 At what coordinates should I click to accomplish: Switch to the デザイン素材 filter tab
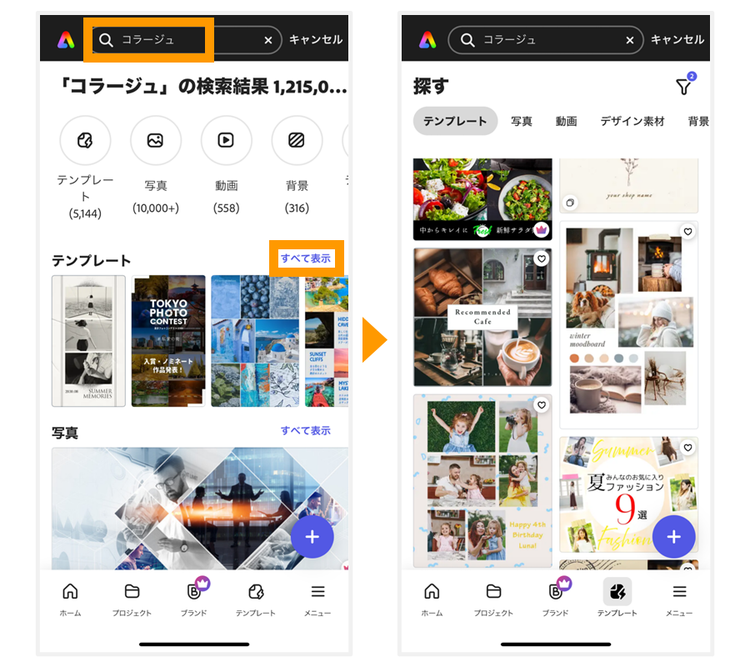pyautogui.click(x=632, y=121)
